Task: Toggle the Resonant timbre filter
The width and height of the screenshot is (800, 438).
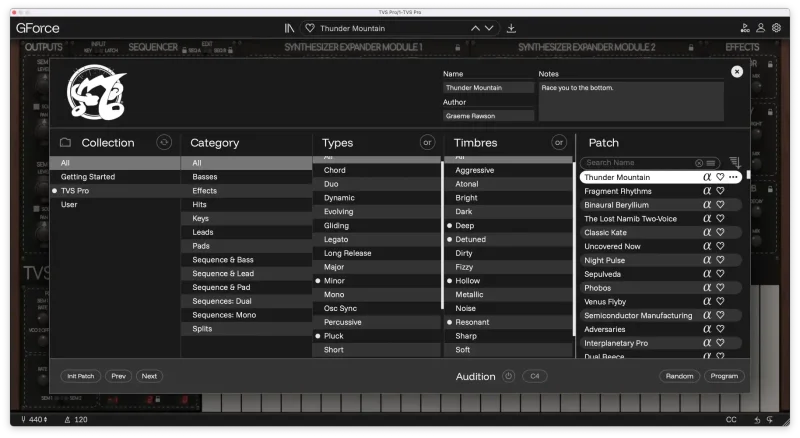Action: point(508,322)
